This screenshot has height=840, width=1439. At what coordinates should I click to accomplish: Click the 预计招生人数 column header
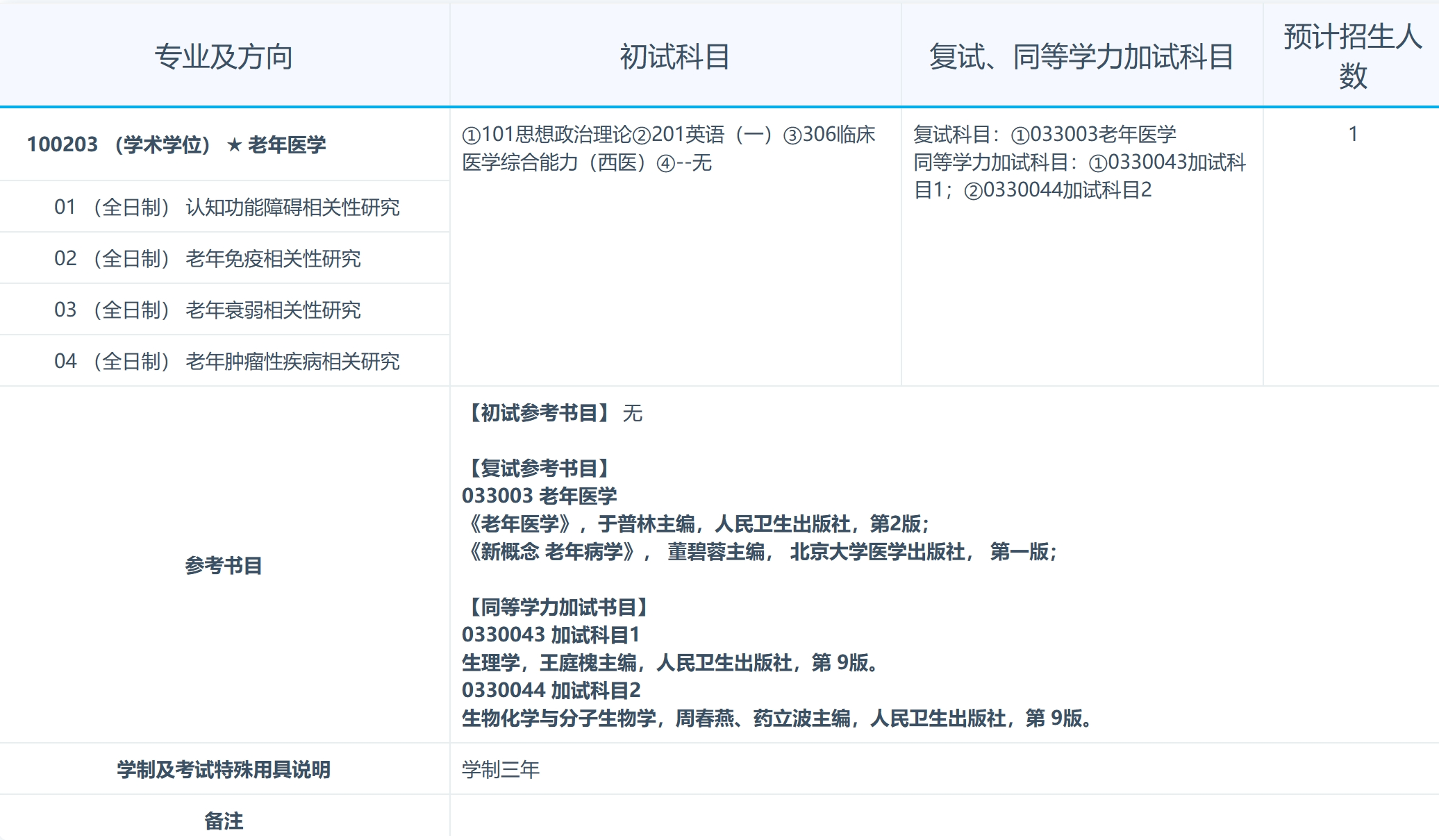pyautogui.click(x=1351, y=52)
